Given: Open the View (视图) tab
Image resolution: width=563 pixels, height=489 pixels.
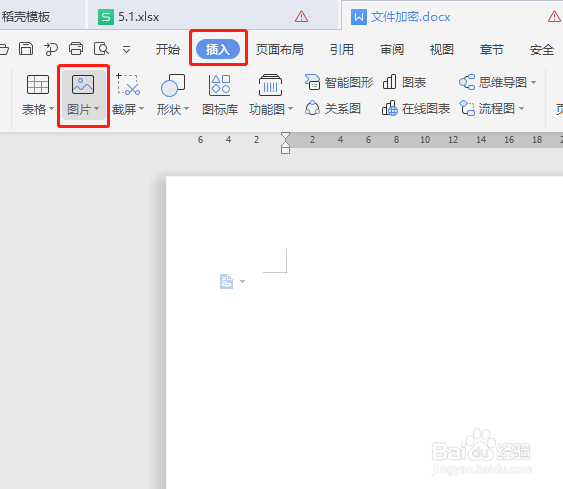Looking at the screenshot, I should [442, 49].
